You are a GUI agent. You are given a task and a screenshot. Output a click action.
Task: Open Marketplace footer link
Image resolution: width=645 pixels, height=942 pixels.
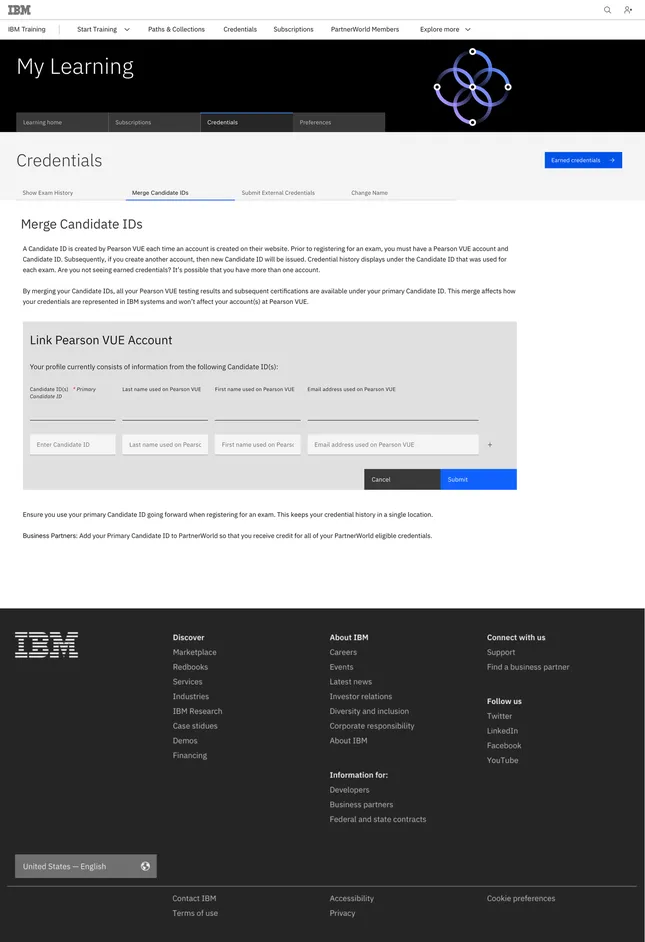point(195,652)
